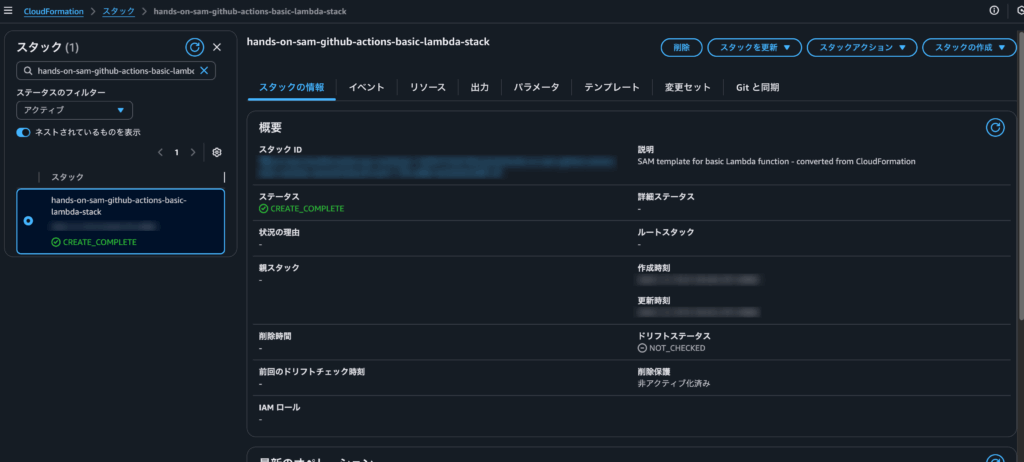Refresh the 概要 overview section
The height and width of the screenshot is (462, 1024).
(x=994, y=127)
